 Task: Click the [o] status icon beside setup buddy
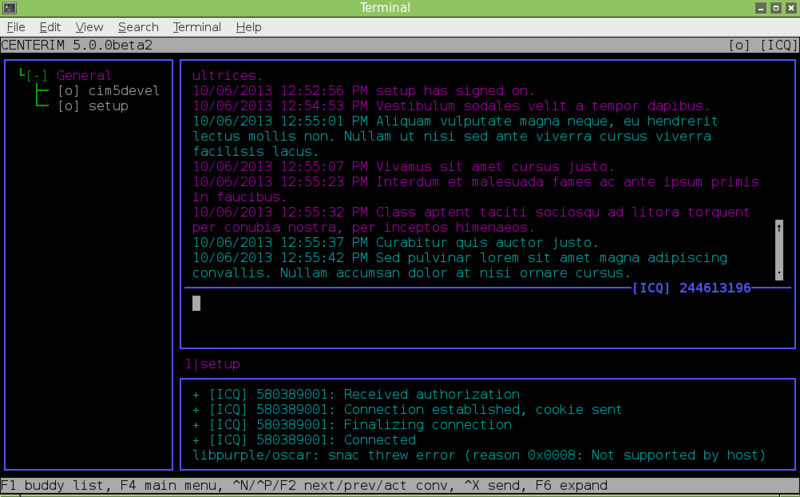68,106
